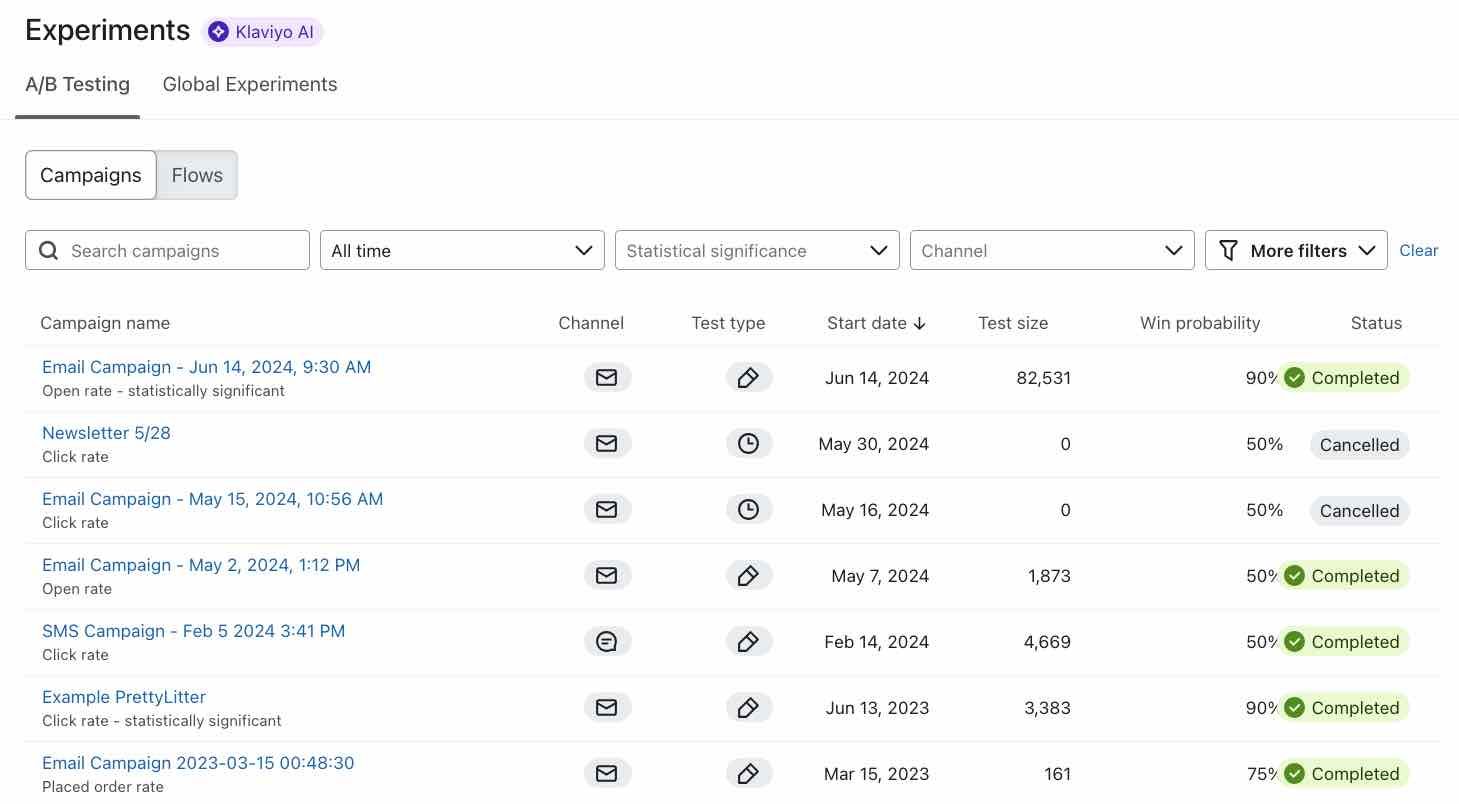Open the Example PrettyLitter campaign

pos(123,696)
